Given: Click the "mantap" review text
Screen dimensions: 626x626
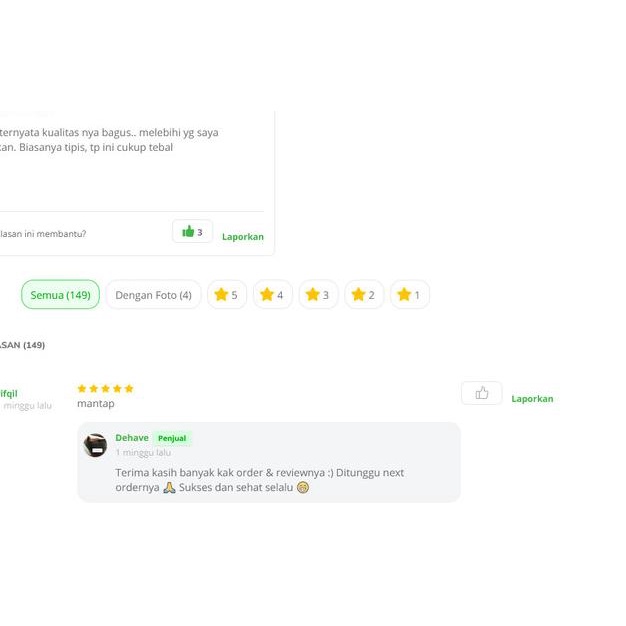Looking at the screenshot, I should pyautogui.click(x=96, y=404).
